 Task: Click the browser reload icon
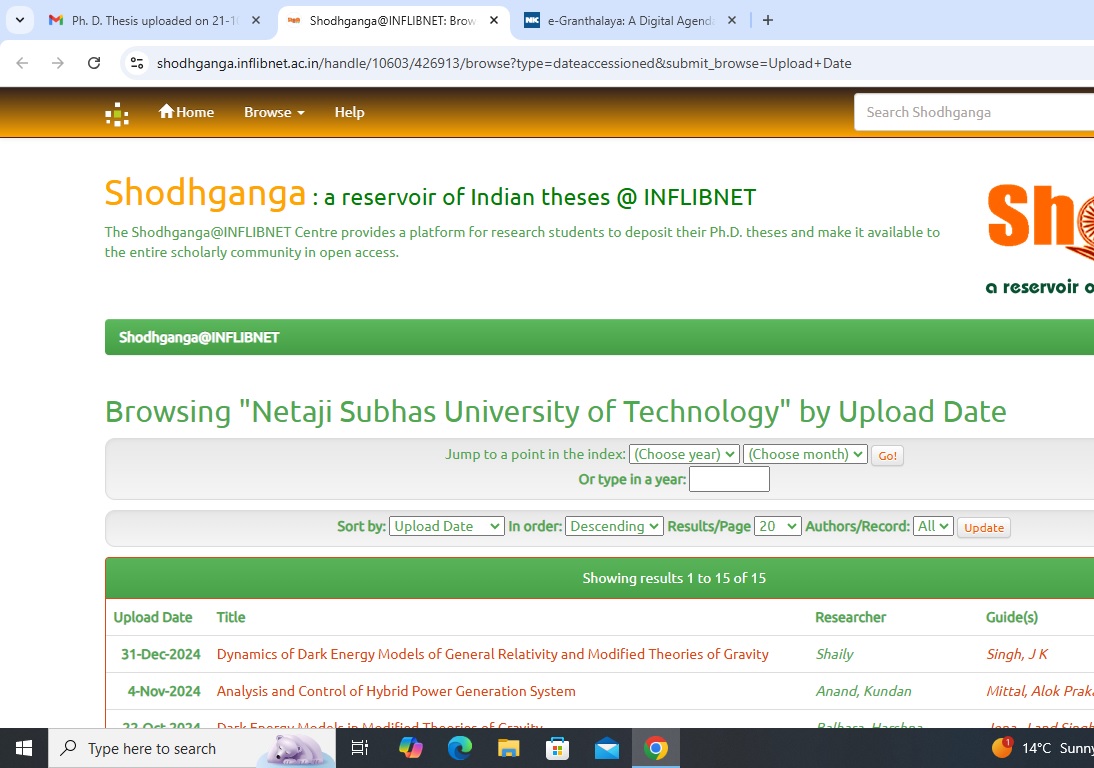point(94,63)
